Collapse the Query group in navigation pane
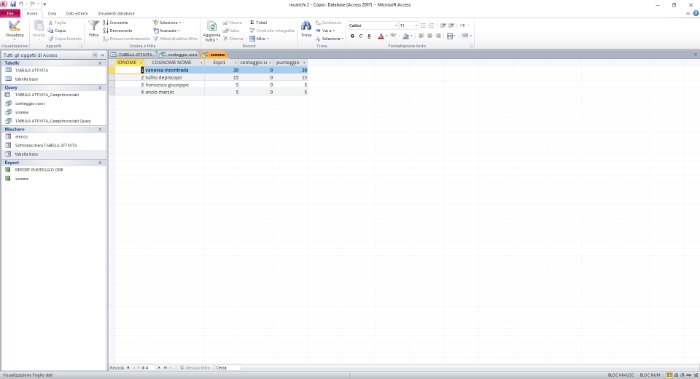The width and height of the screenshot is (700, 379). (100, 87)
